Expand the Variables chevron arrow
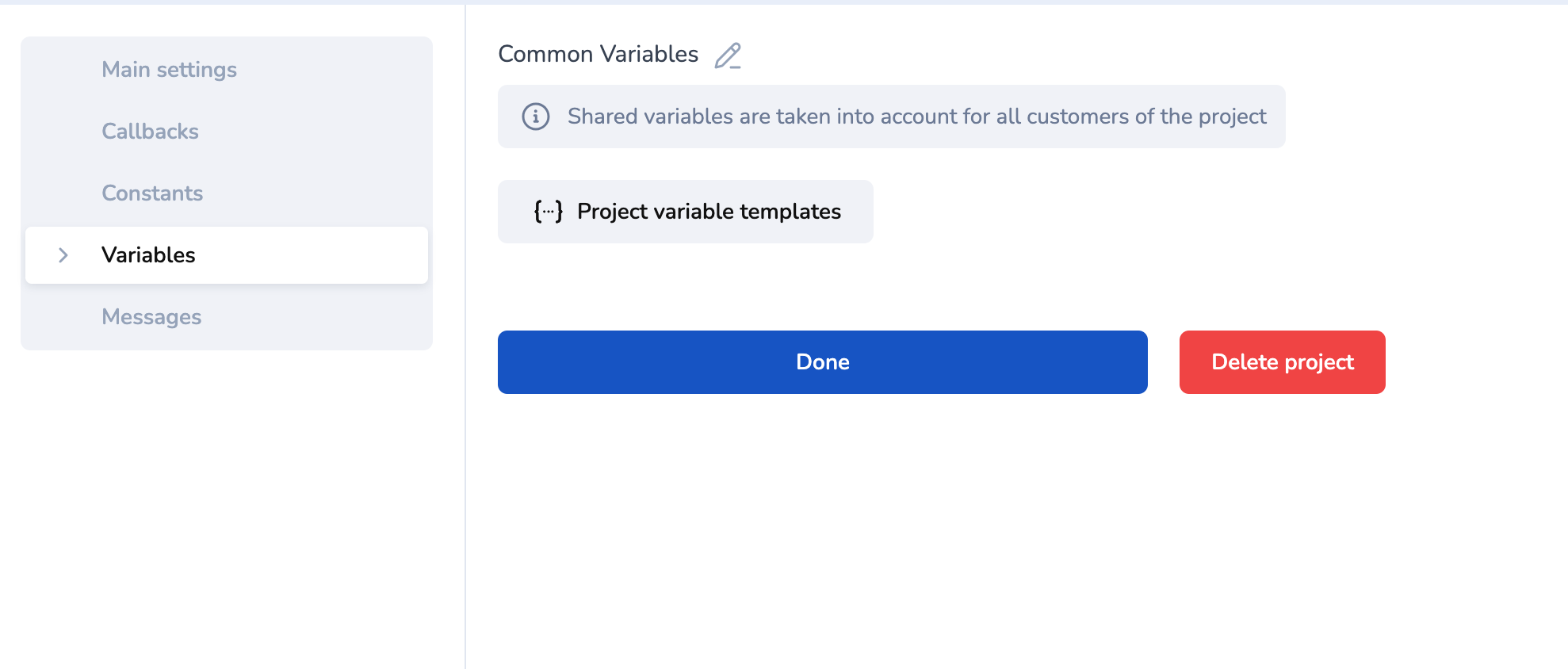 63,255
